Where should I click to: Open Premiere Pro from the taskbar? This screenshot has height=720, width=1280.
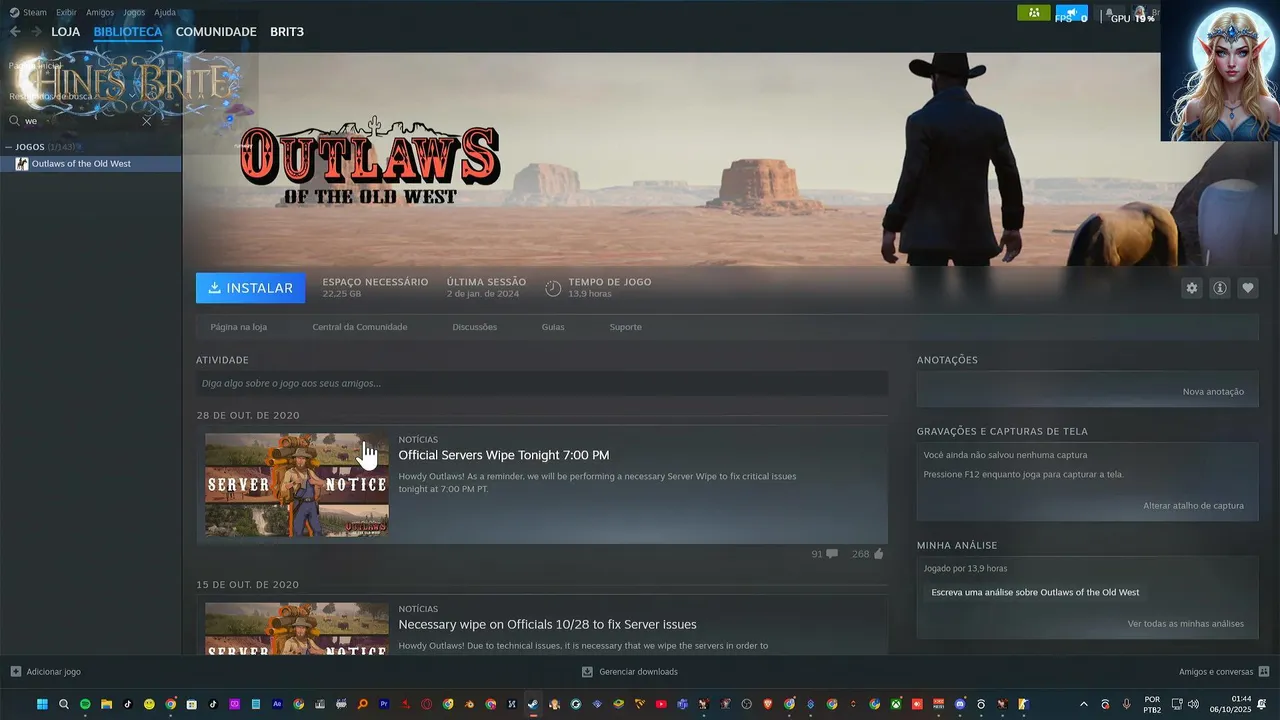384,704
